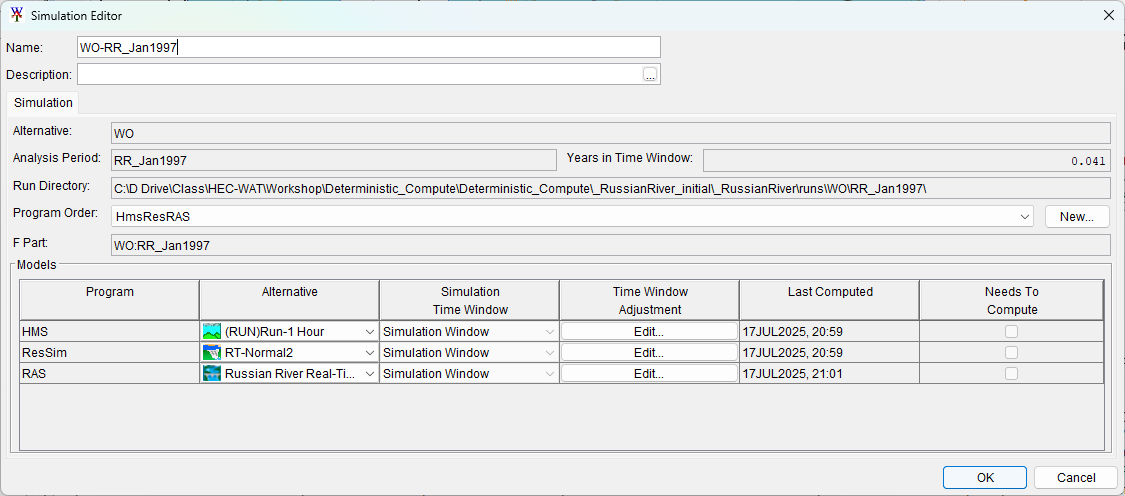Screen dimensions: 1125x496
Task: Open RAS alternative dropdown arrow
Action: coord(369,374)
